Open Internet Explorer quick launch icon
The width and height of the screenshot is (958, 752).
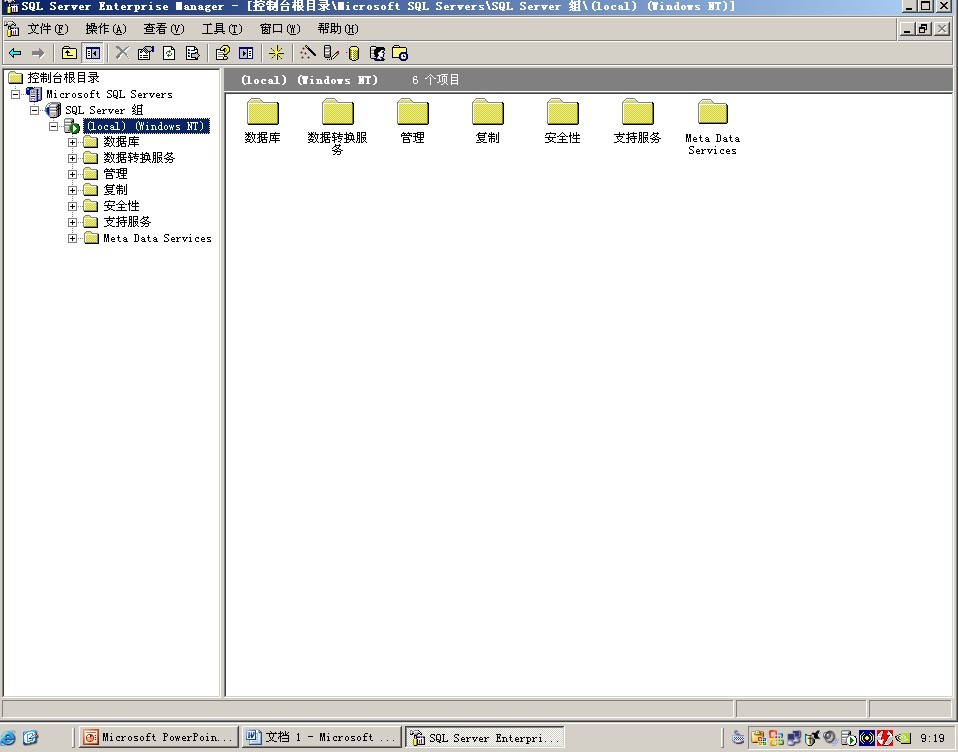click(8, 738)
